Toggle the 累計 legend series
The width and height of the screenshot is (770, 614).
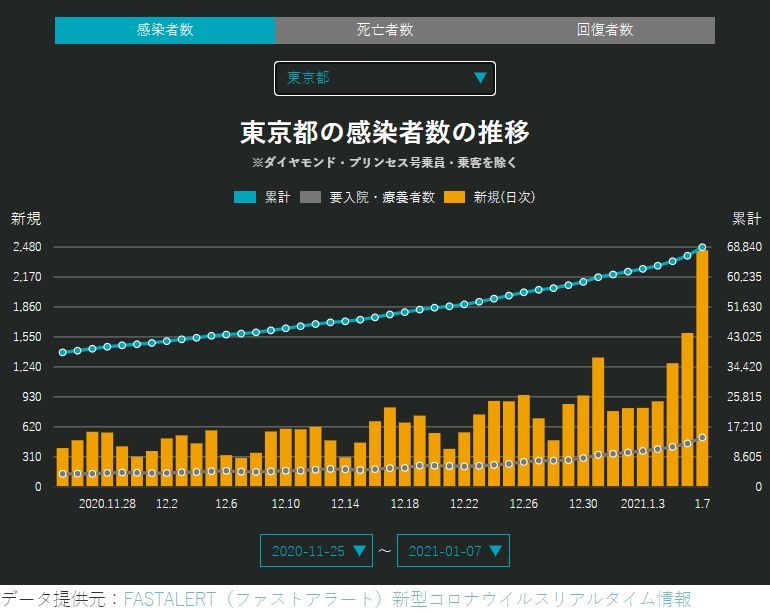[x=262, y=197]
